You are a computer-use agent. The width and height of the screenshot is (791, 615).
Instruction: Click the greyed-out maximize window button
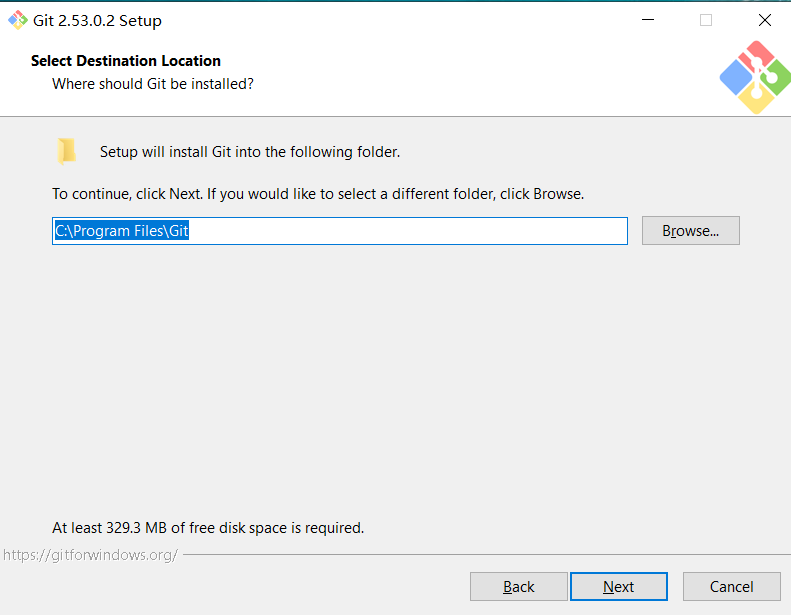[706, 20]
